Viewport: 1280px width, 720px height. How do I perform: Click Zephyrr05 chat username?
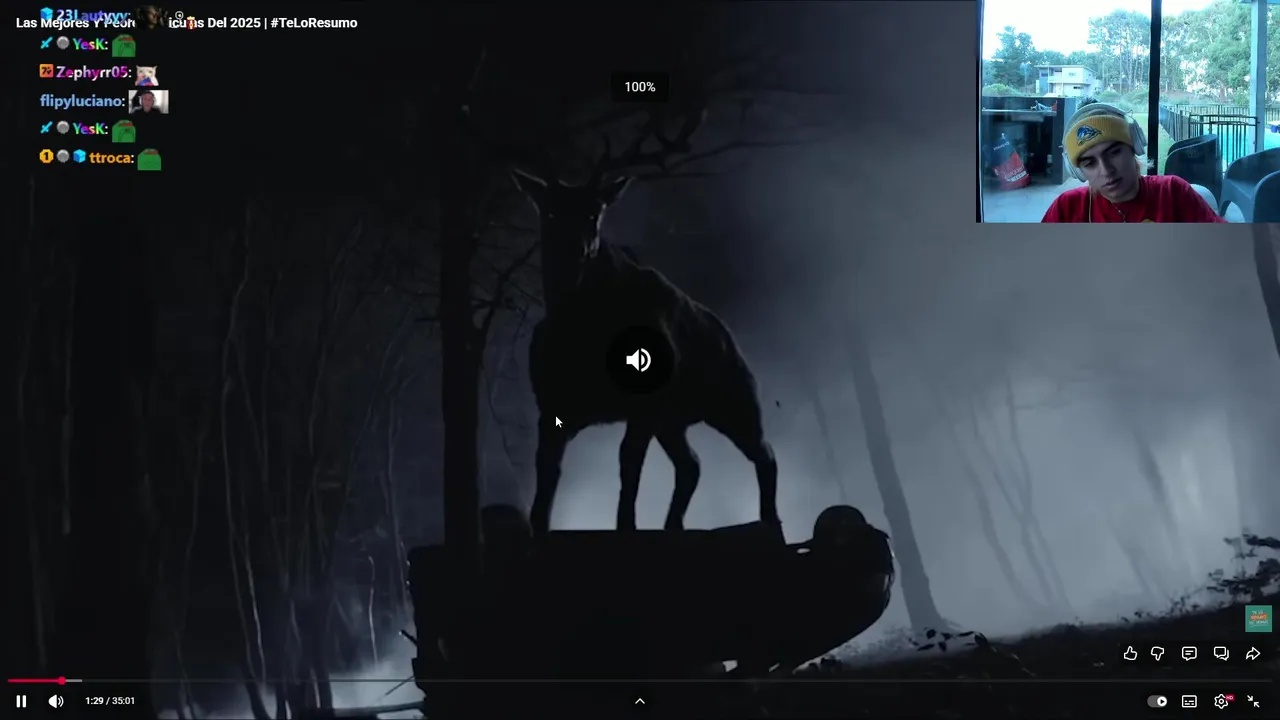click(x=92, y=73)
